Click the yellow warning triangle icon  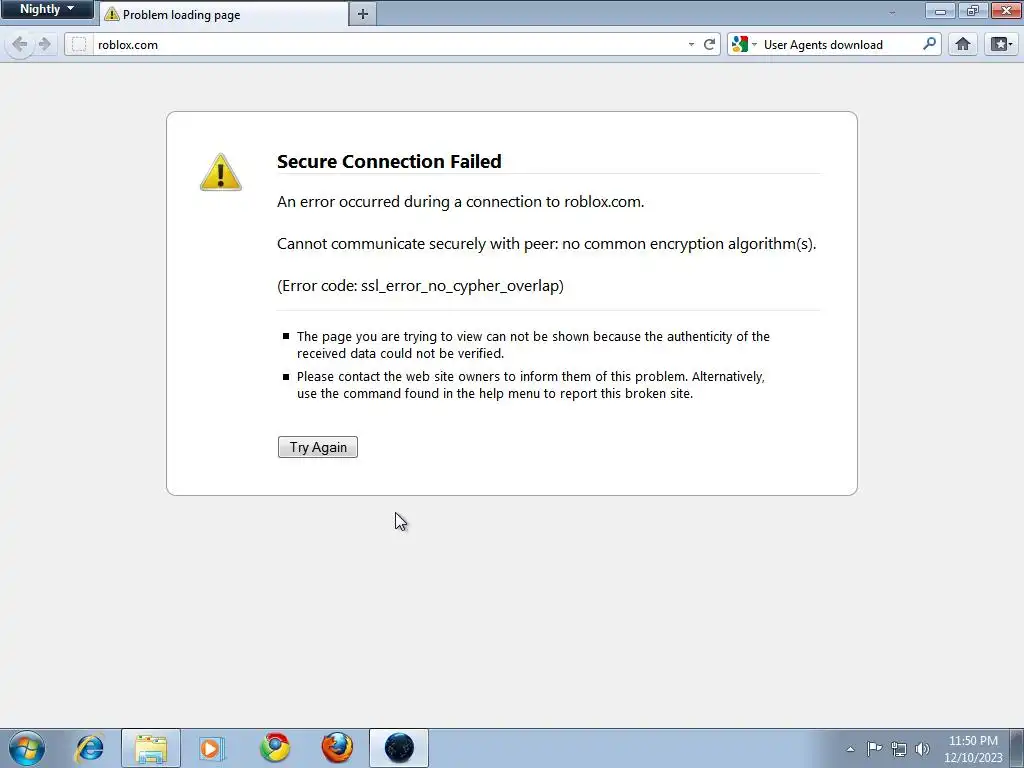tap(221, 172)
